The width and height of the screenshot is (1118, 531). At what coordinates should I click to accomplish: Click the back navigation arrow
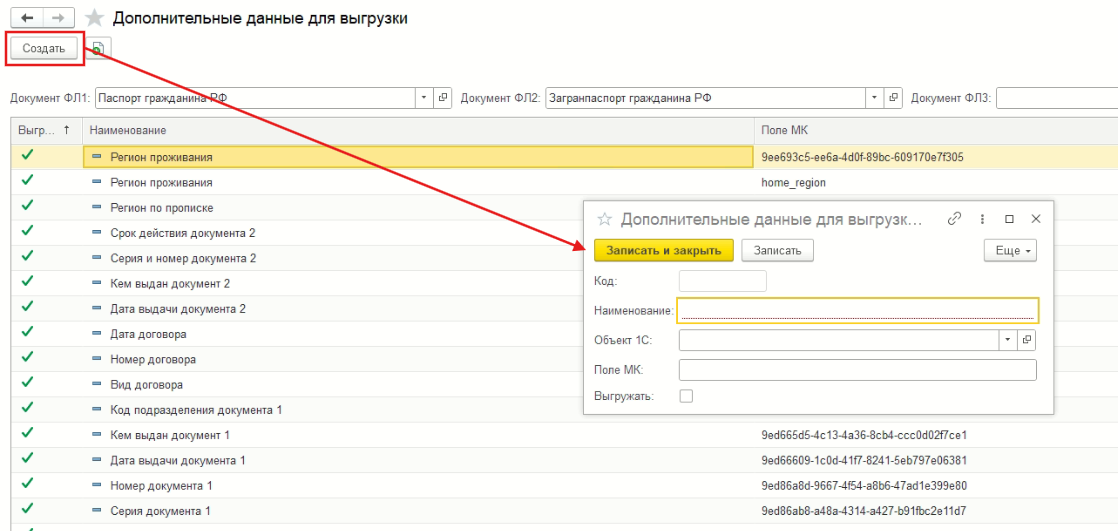pos(26,19)
